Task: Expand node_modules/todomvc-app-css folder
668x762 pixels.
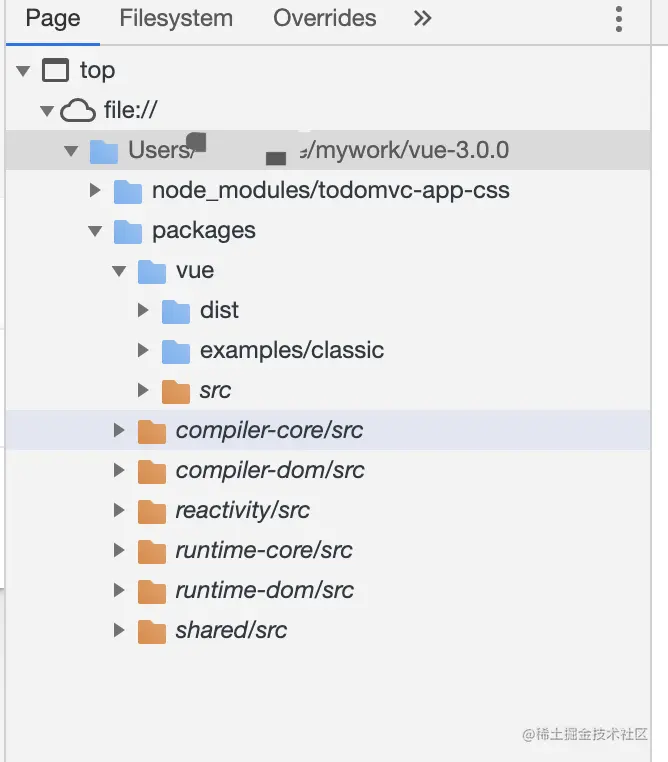Action: pyautogui.click(x=95, y=190)
